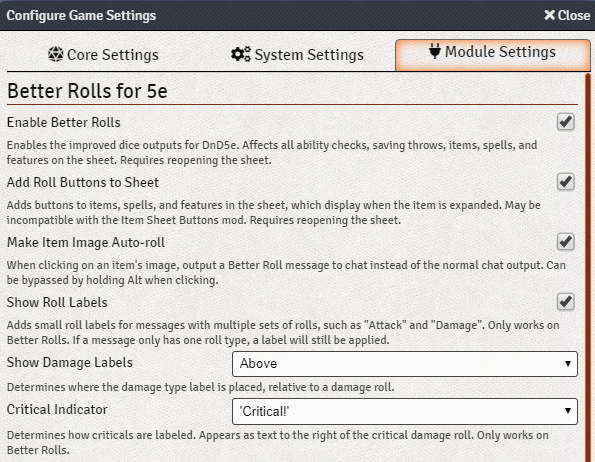Click the Configure Game Settings title bar

(x=298, y=15)
